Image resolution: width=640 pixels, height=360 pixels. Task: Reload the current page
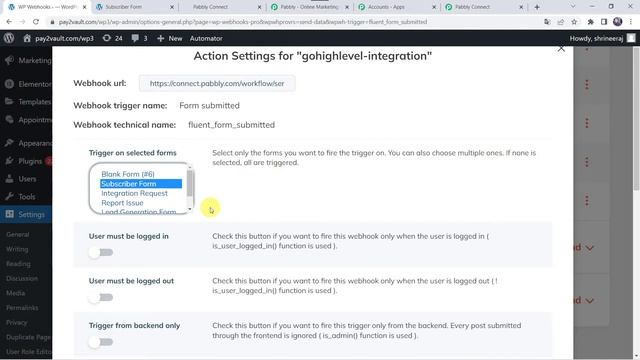click(36, 22)
